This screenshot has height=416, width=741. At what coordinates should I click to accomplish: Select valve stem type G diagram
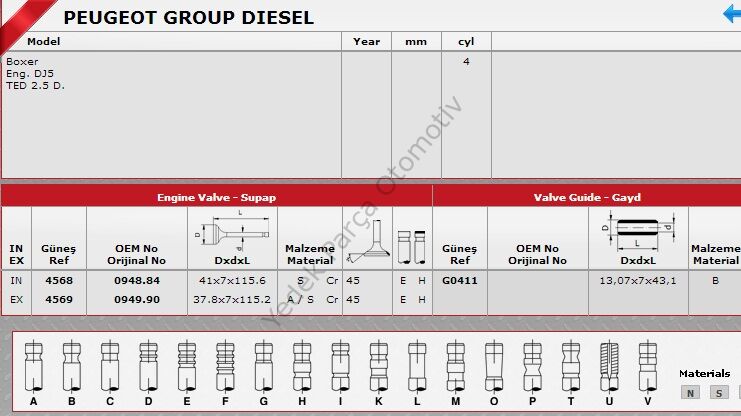[264, 366]
